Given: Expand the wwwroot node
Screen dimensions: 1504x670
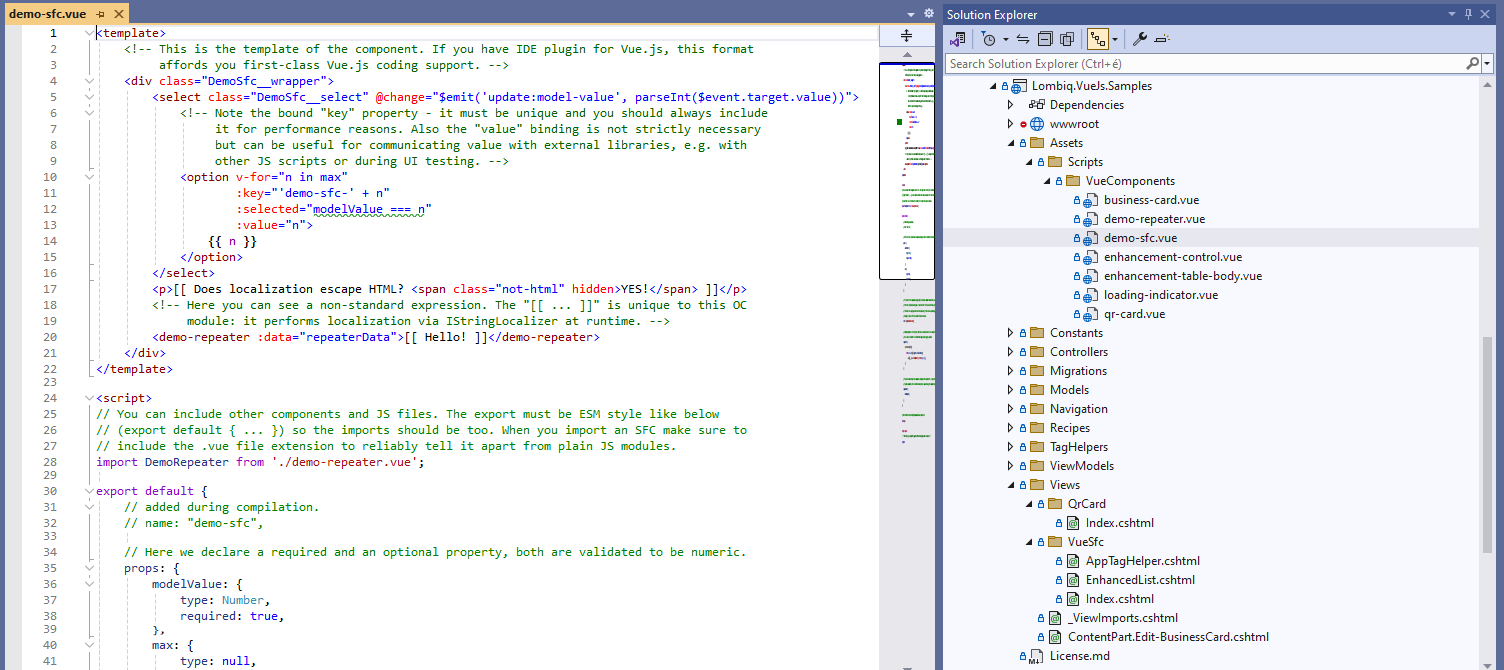Looking at the screenshot, I should click(1010, 124).
